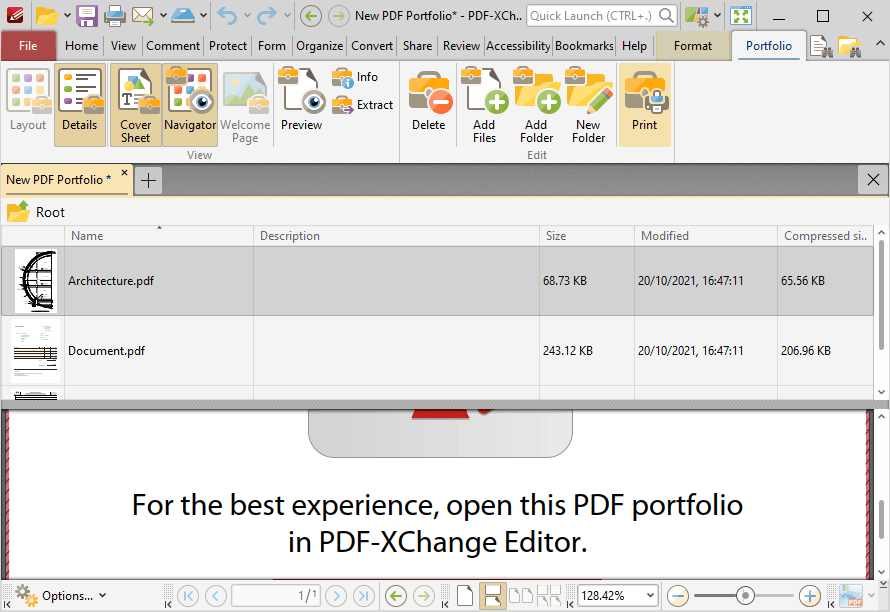The image size is (890, 612).
Task: Undo the last action
Action: 227,16
